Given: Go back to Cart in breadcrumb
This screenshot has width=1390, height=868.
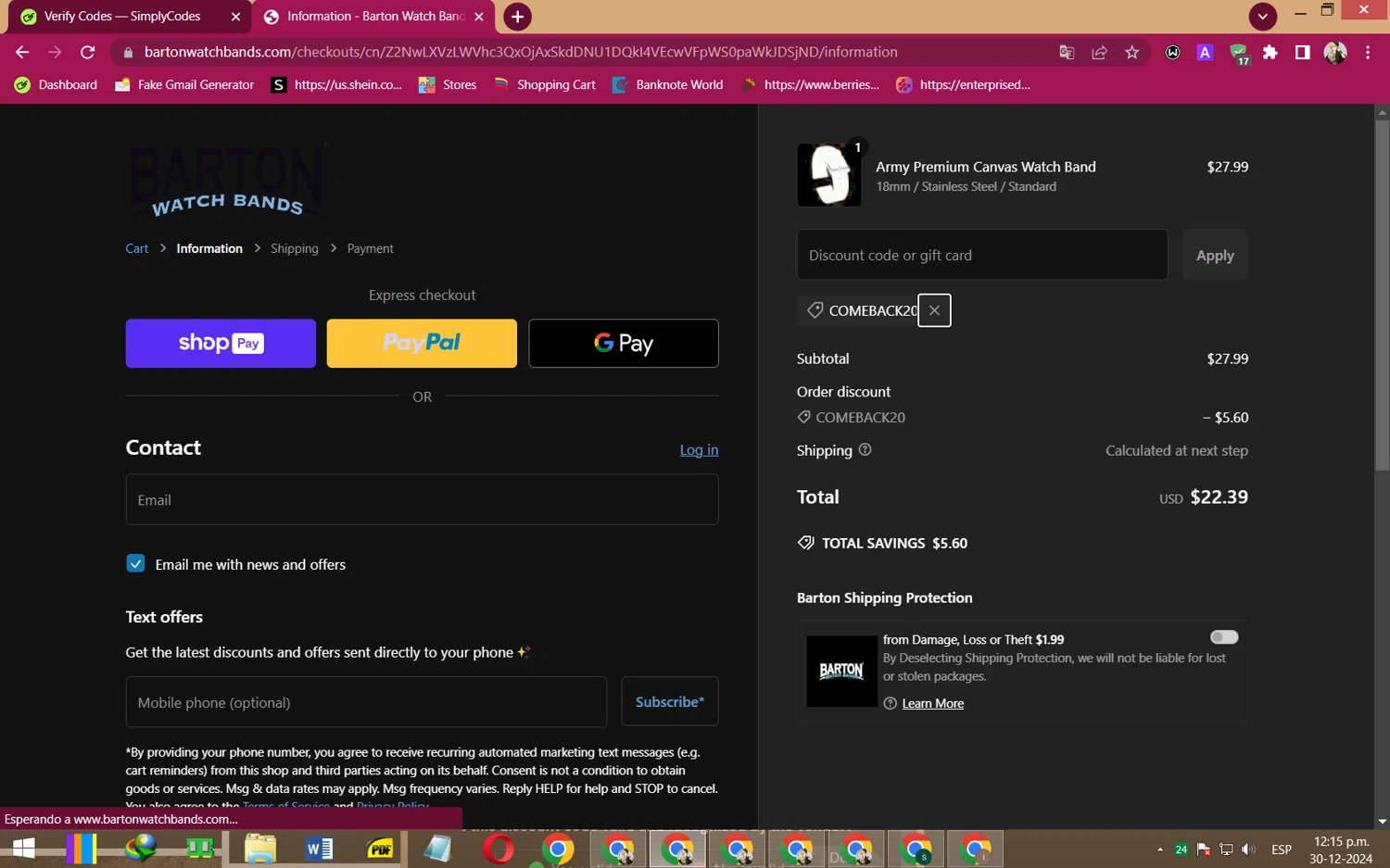Looking at the screenshot, I should coord(136,248).
